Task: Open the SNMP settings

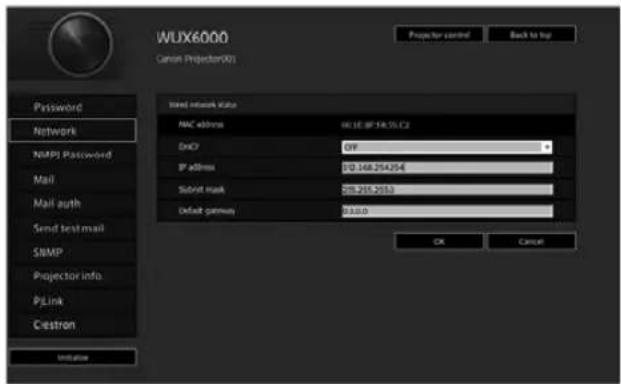Action: 72,252
